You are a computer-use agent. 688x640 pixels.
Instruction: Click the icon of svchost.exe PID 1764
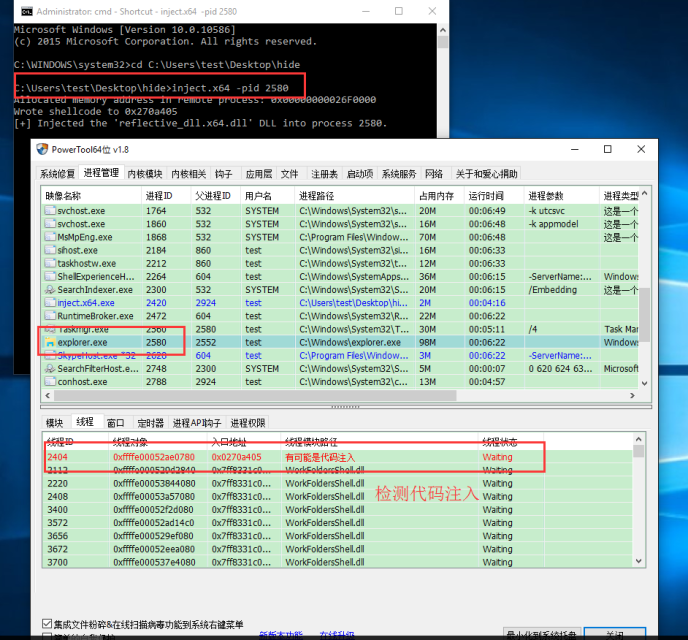(50, 211)
